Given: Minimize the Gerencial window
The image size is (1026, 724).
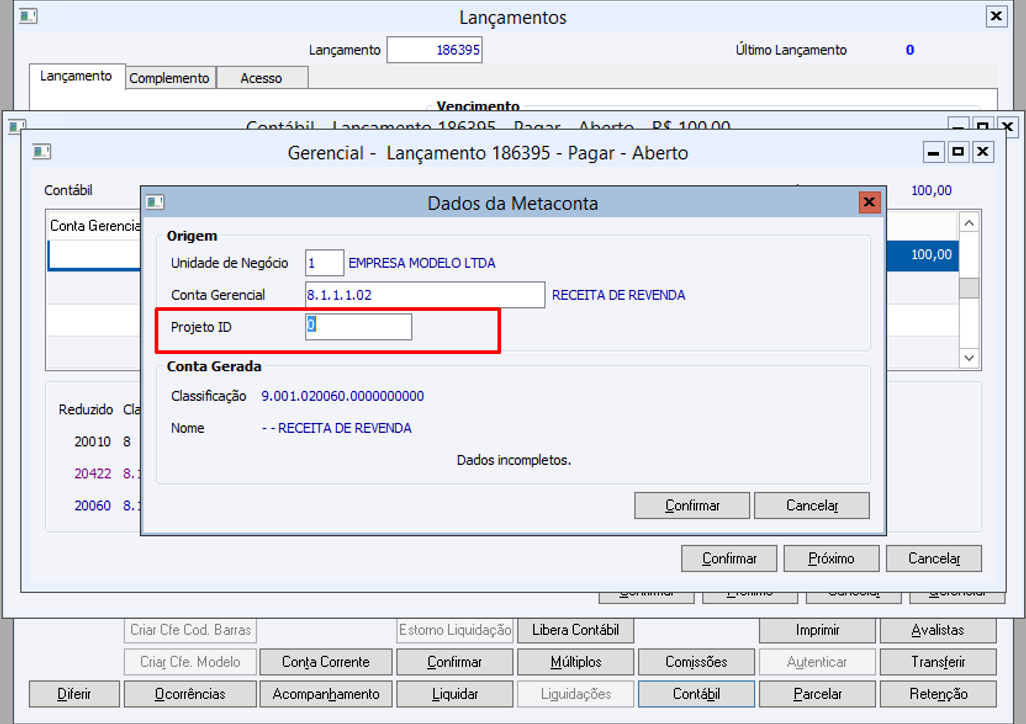Looking at the screenshot, I should click(933, 152).
